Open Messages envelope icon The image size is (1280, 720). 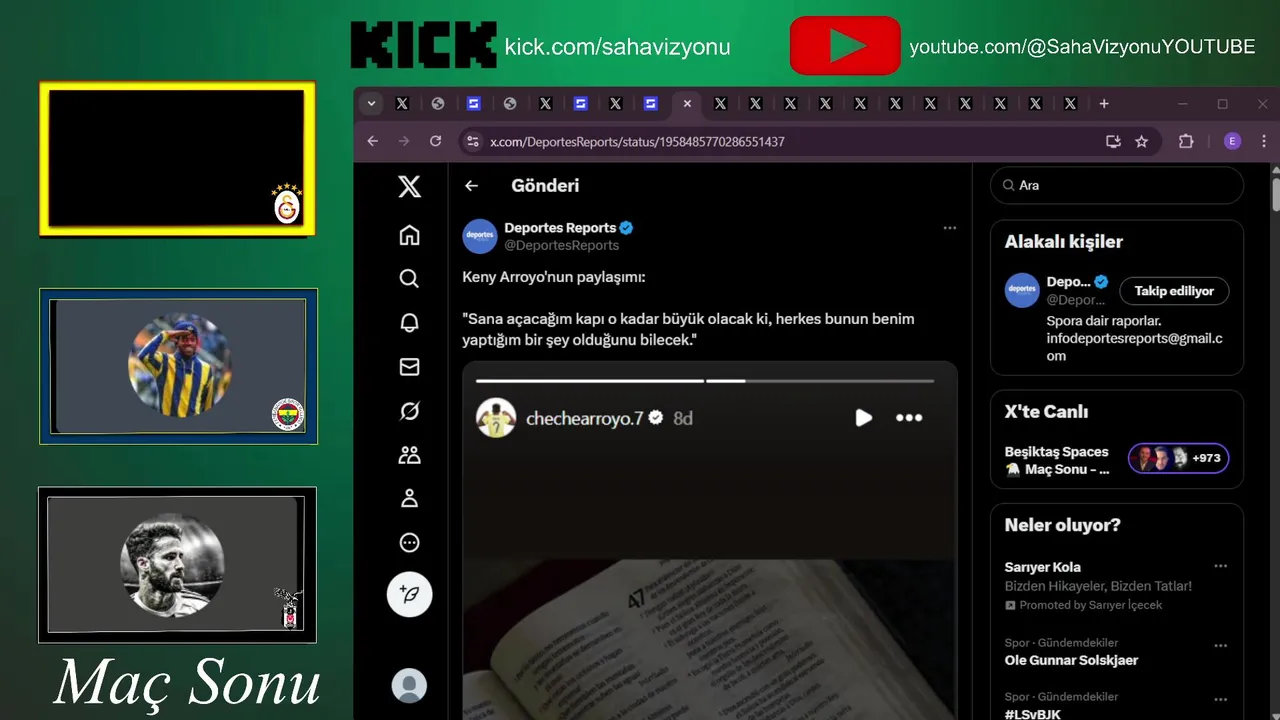(x=409, y=367)
